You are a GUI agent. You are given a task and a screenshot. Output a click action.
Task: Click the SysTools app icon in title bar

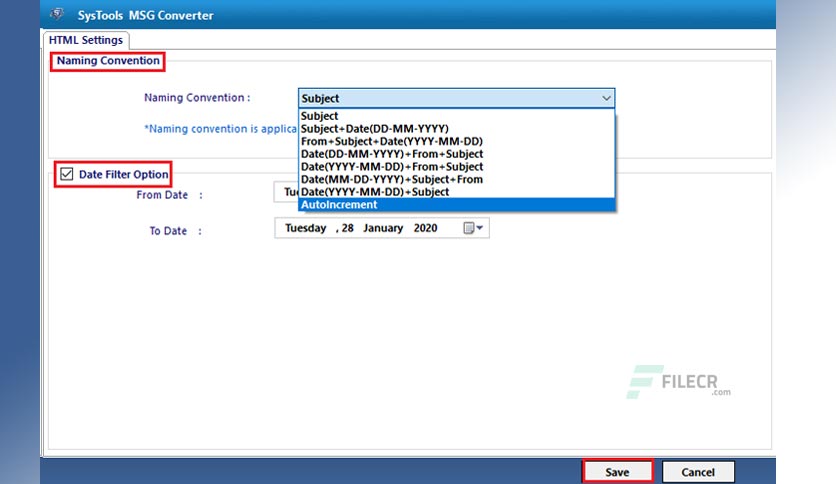57,14
